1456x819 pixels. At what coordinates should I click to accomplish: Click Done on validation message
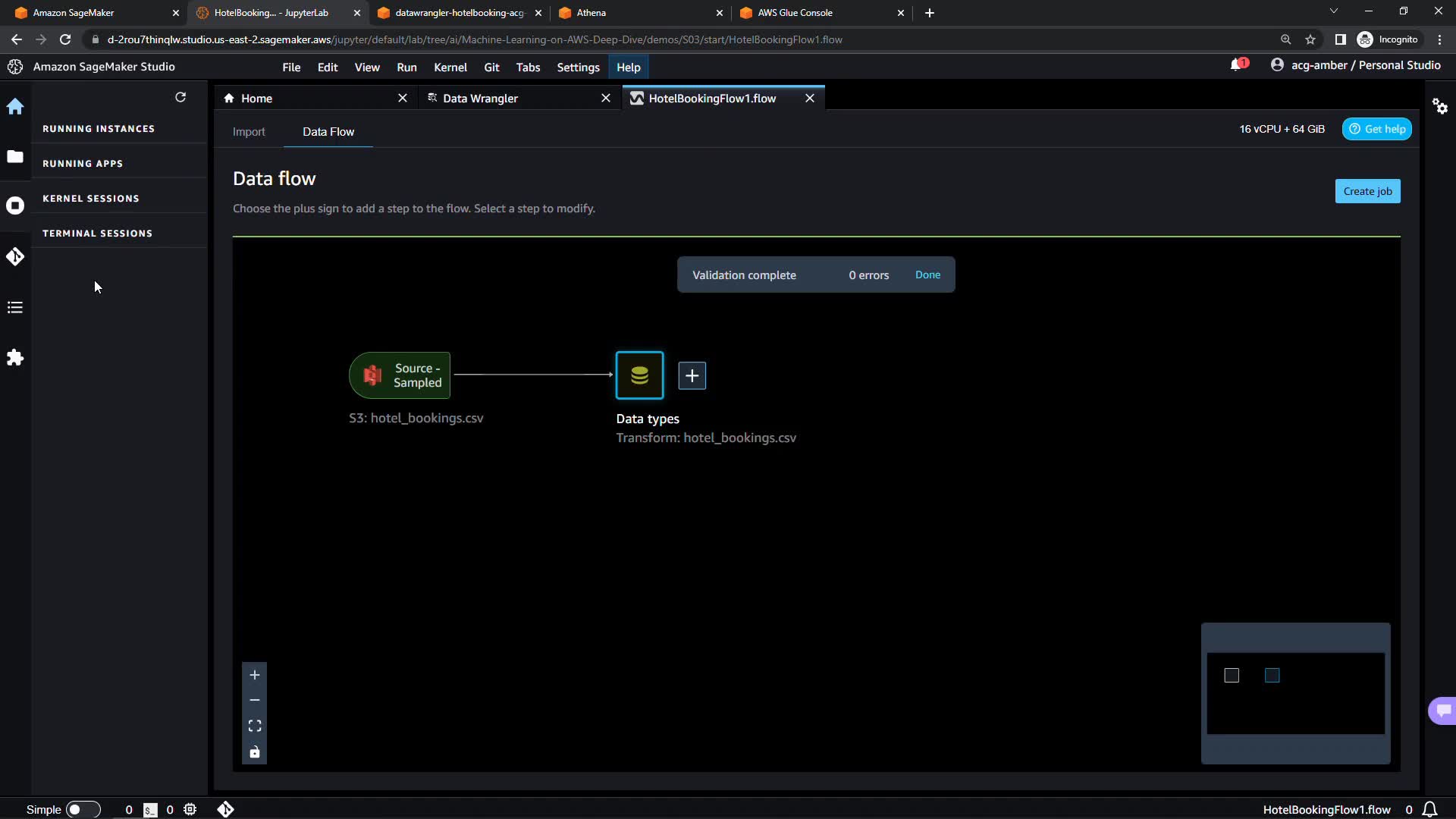(x=927, y=275)
